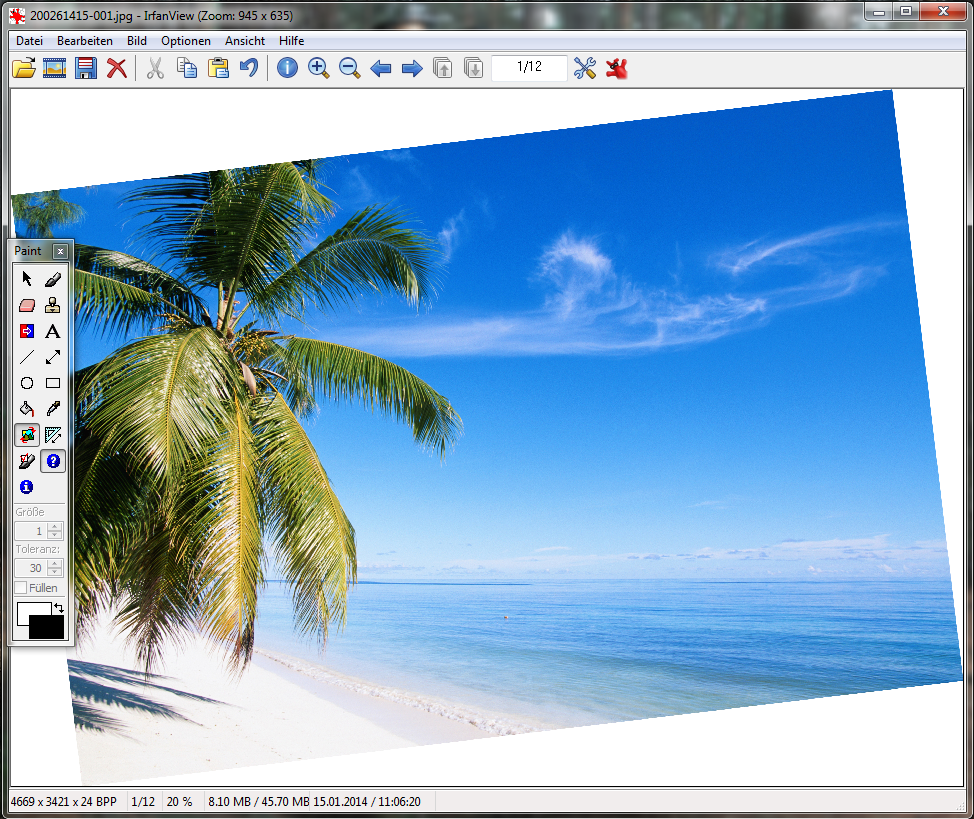Save the image with the floppy disk icon

(x=86, y=68)
